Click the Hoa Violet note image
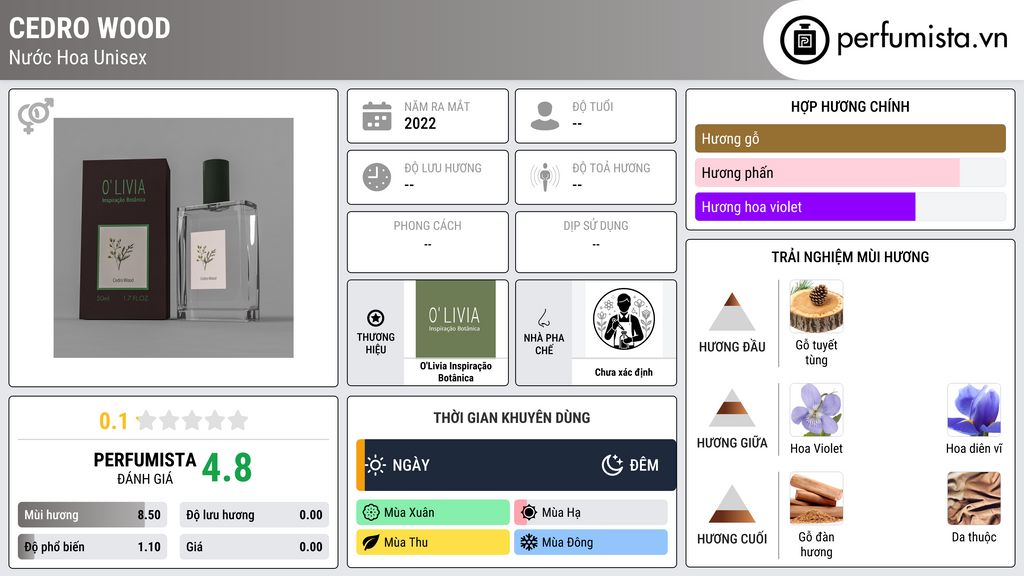This screenshot has height=576, width=1024. (x=816, y=410)
